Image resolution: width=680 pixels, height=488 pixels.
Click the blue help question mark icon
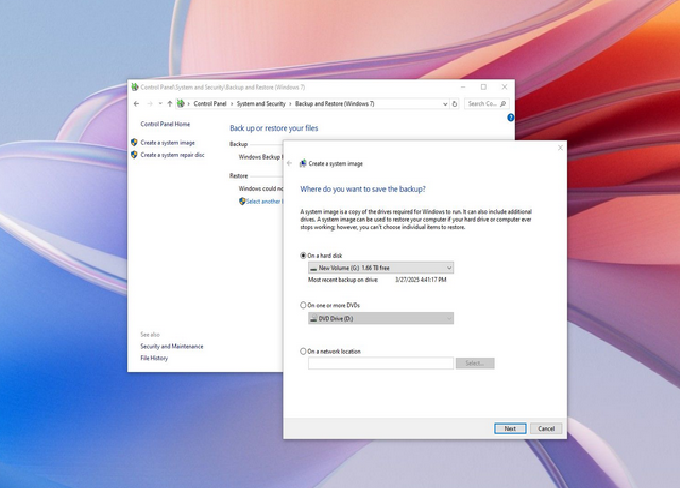coord(510,118)
